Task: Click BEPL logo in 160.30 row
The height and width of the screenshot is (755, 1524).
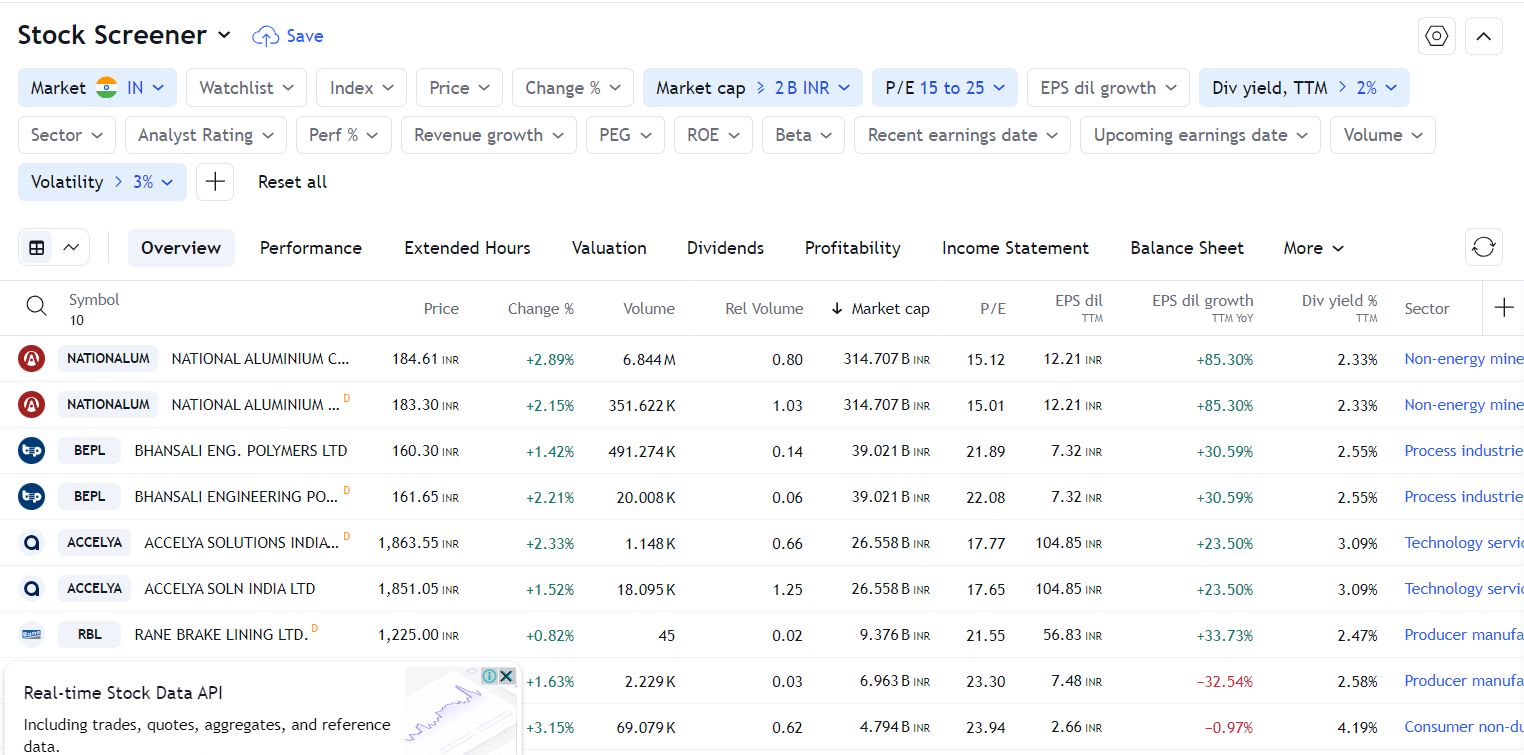Action: (x=32, y=451)
